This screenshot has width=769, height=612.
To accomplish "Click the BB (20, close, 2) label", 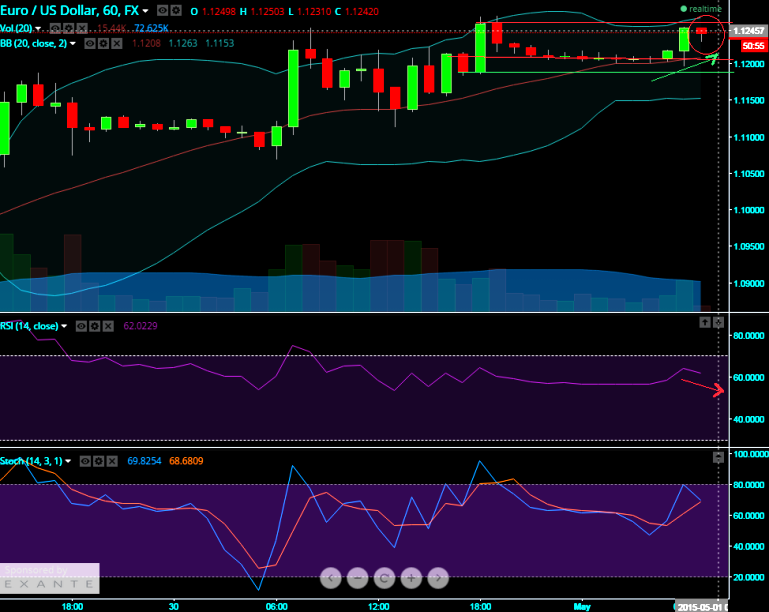I will pyautogui.click(x=33, y=44).
